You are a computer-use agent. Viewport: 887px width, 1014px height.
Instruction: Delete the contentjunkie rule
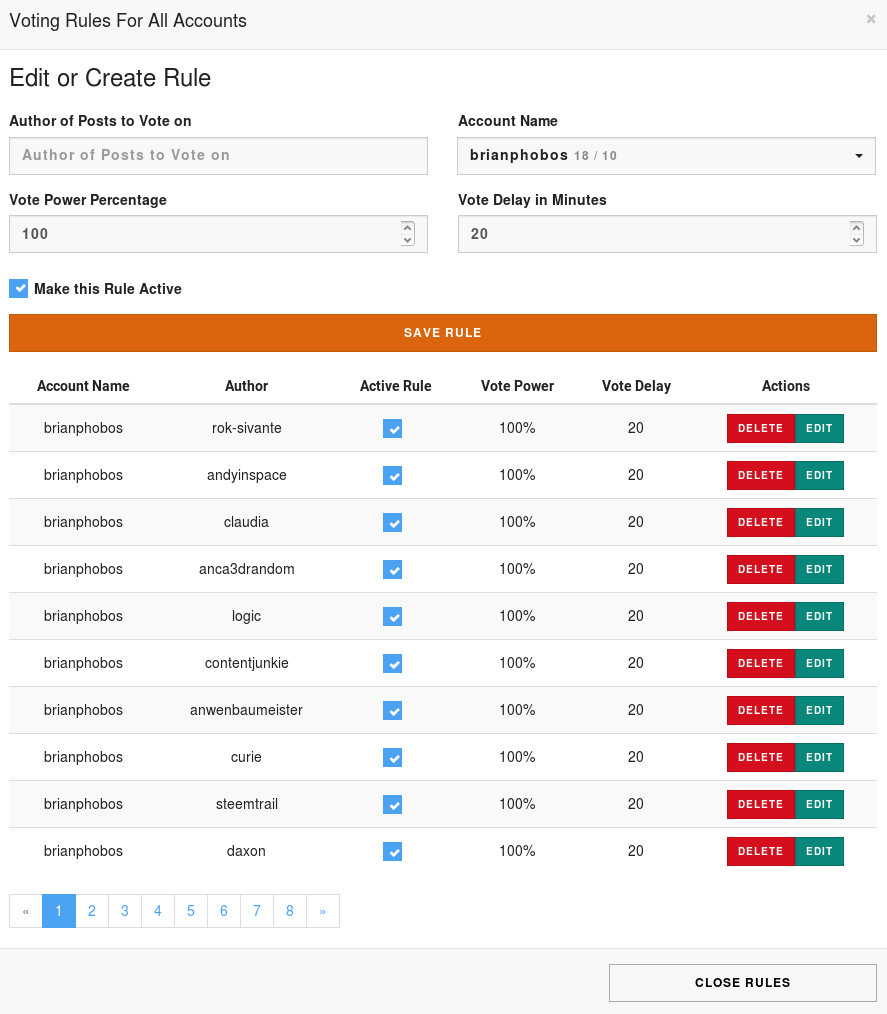(760, 663)
